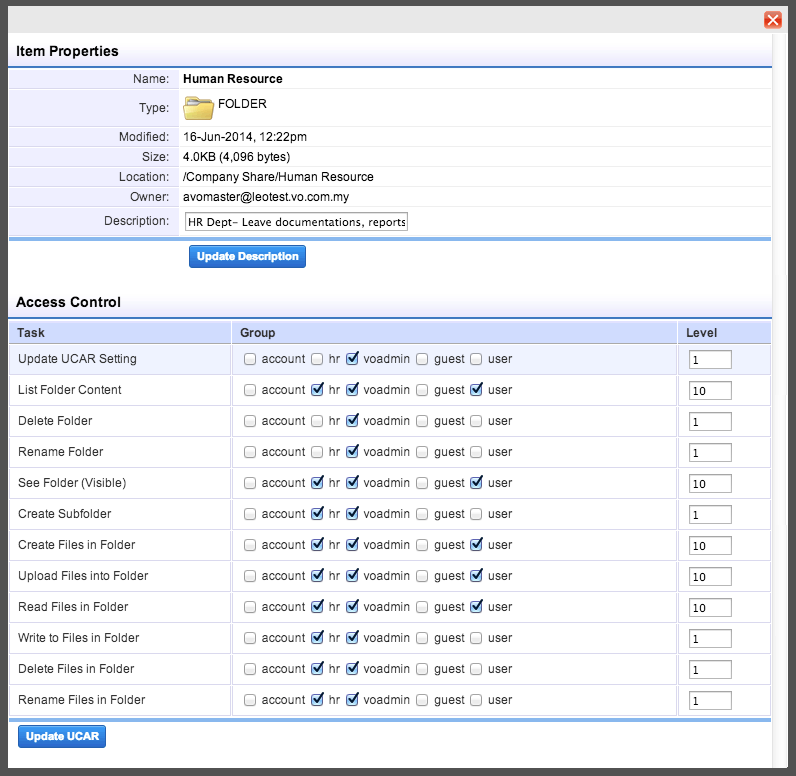This screenshot has width=796, height=776.
Task: Edit Level field for Rename Files in Folder
Action: [x=710, y=701]
